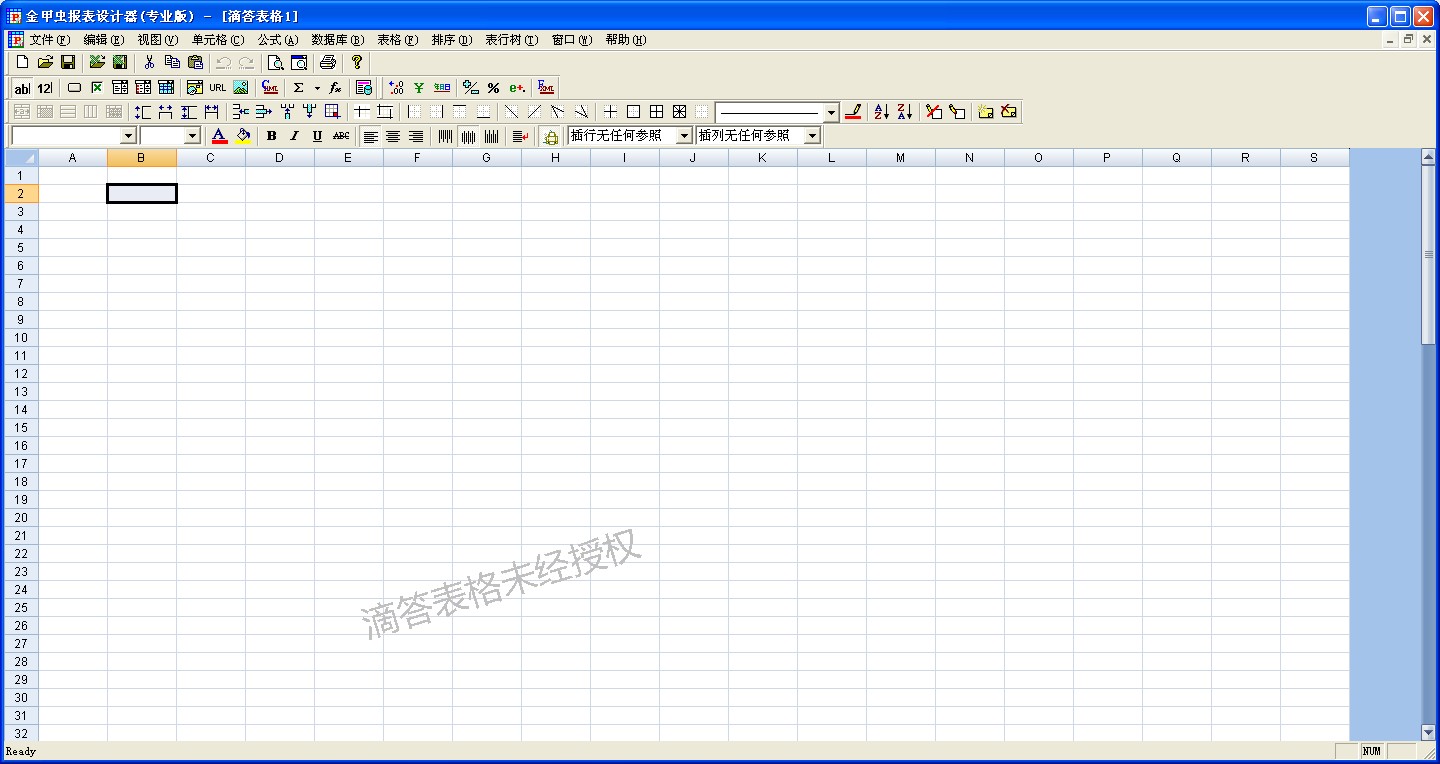Viewport: 1440px width, 764px height.
Task: Insert a picture cell with the image icon
Action: pos(240,88)
